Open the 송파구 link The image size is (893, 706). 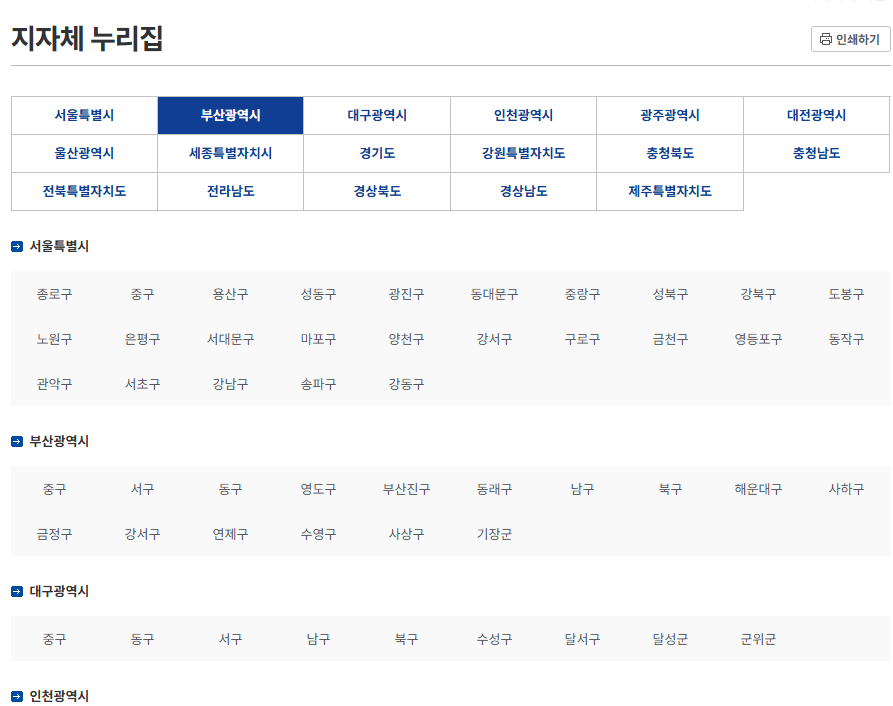pyautogui.click(x=318, y=384)
